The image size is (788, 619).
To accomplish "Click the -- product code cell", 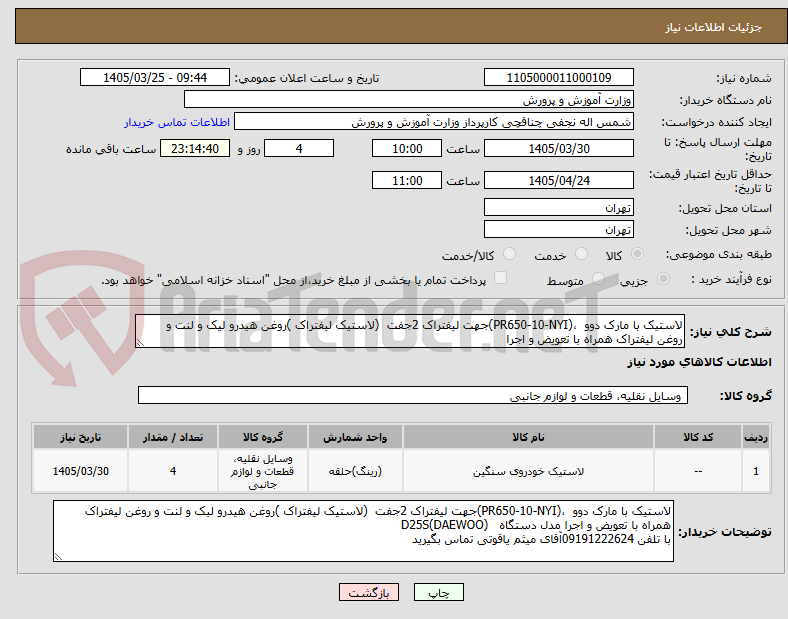I will (698, 471).
